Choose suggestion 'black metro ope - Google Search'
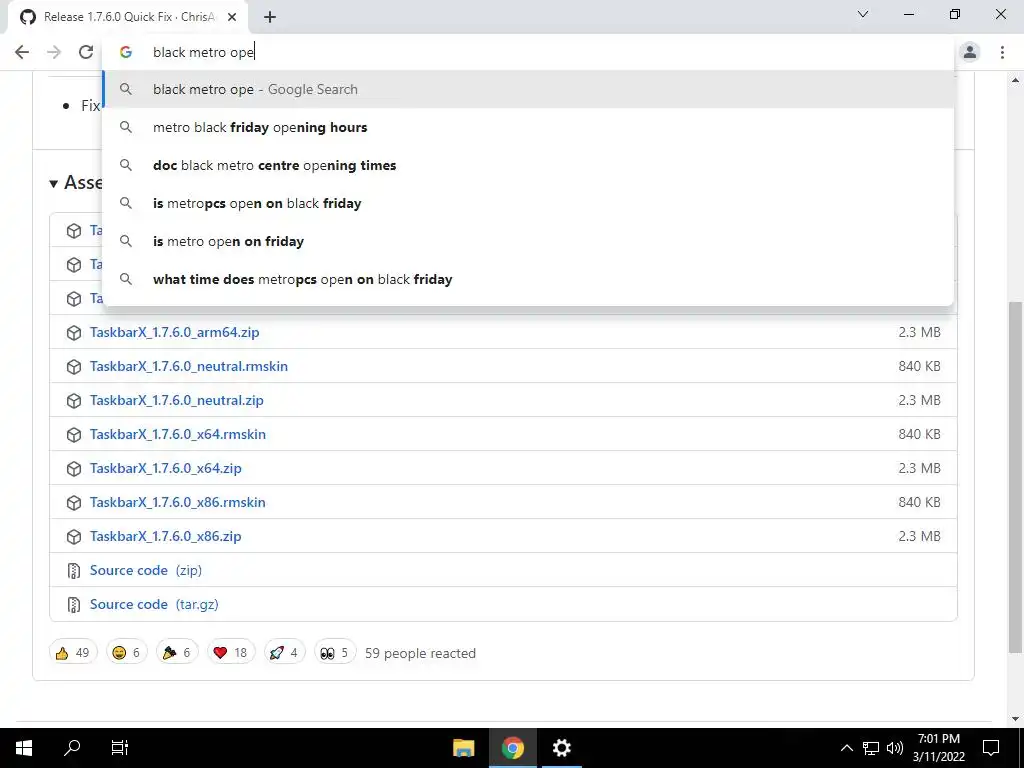1024x768 pixels. click(x=529, y=89)
